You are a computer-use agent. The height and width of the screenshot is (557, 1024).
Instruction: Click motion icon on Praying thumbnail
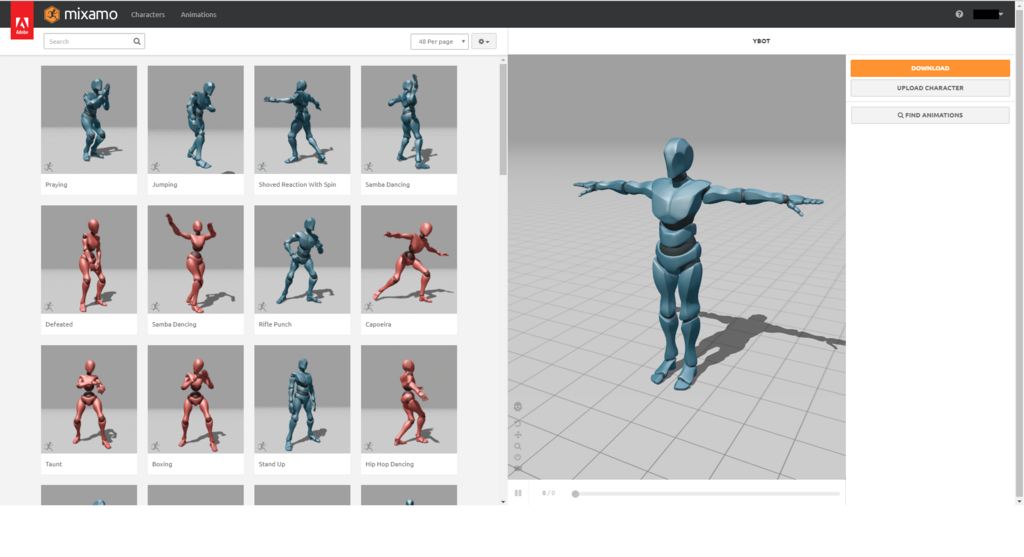[49, 167]
